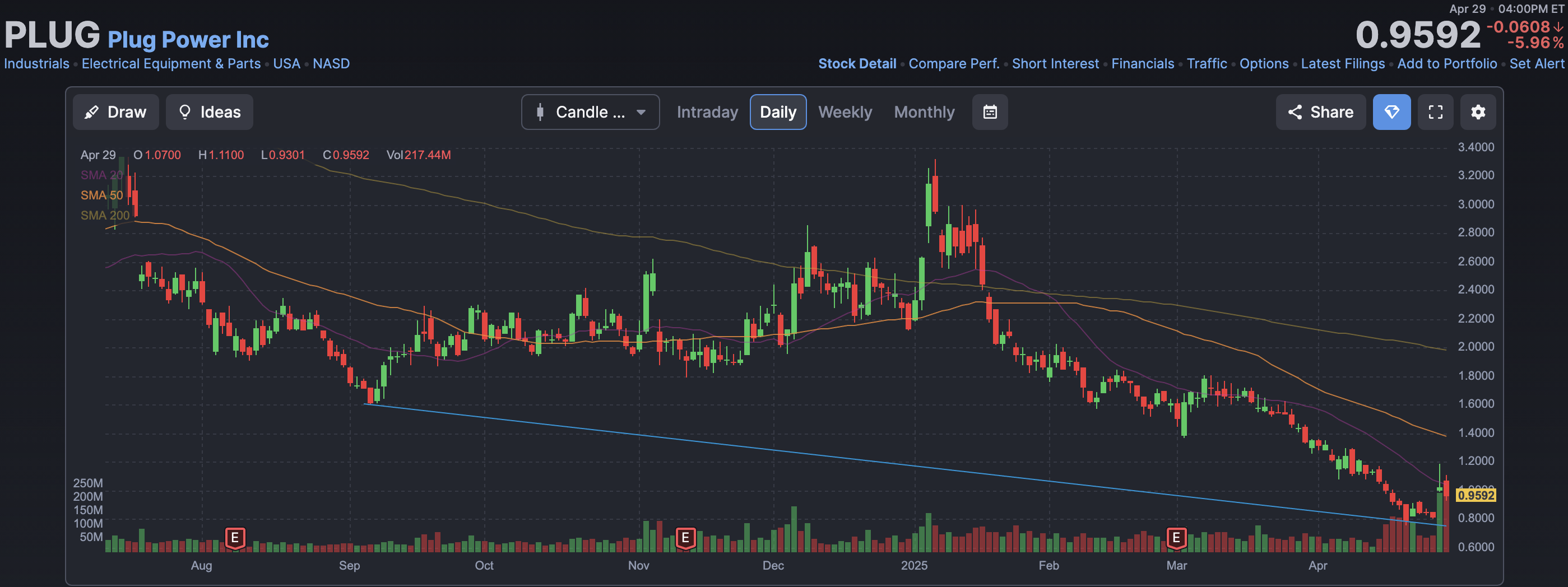Open the NASD exchange link
This screenshot has width=1568, height=587.
pos(331,64)
